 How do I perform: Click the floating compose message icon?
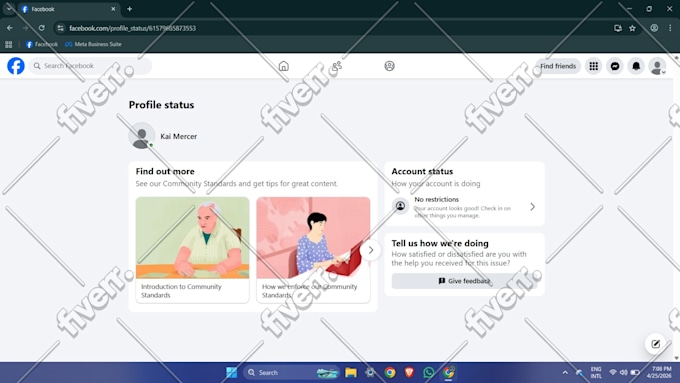coord(655,344)
